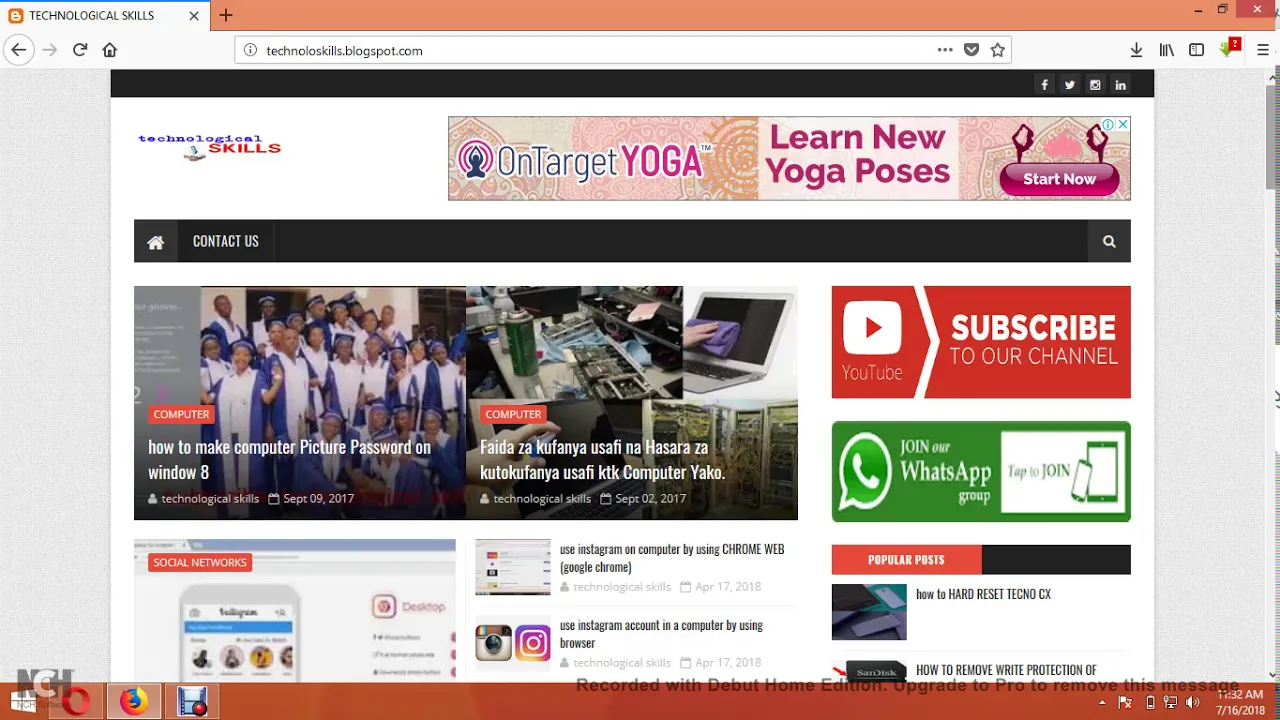This screenshot has height=720, width=1280.
Task: Open 'use instagram account in a computer' post
Action: (661, 634)
